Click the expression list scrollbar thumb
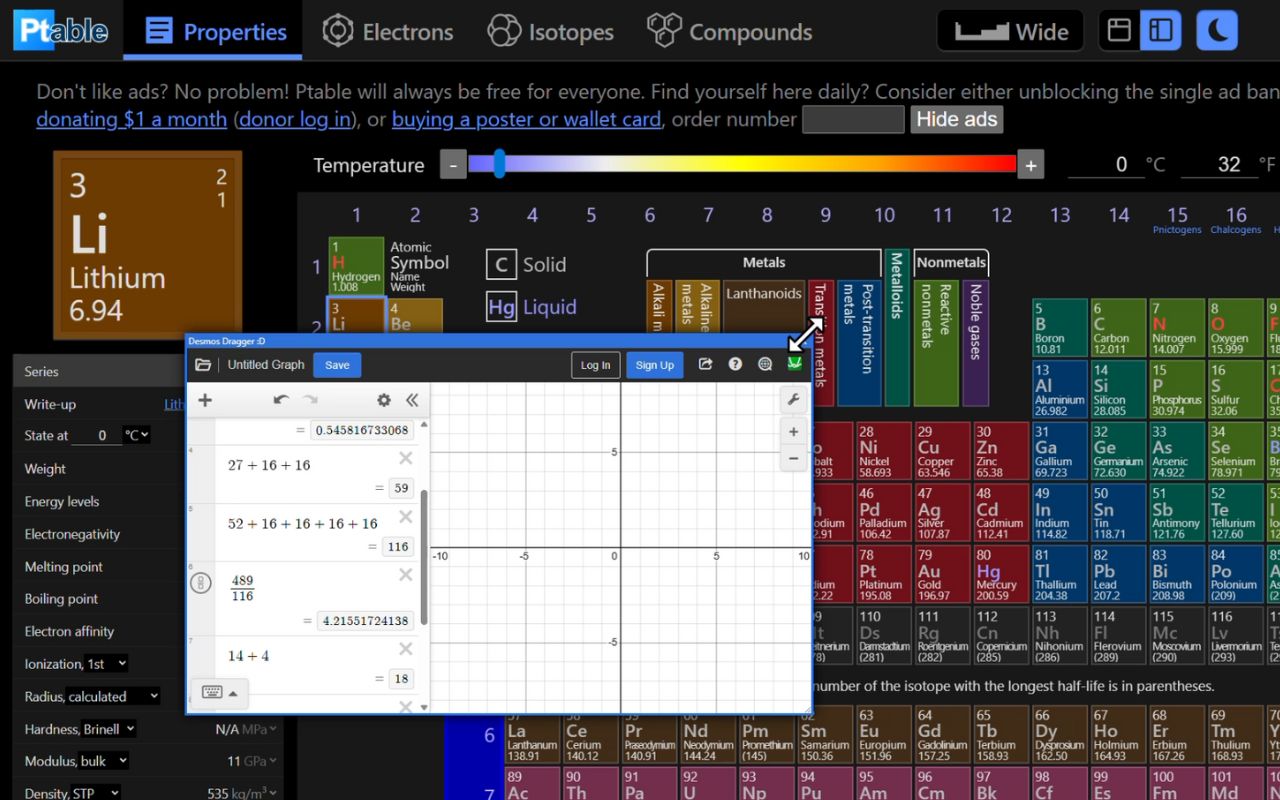 424,556
